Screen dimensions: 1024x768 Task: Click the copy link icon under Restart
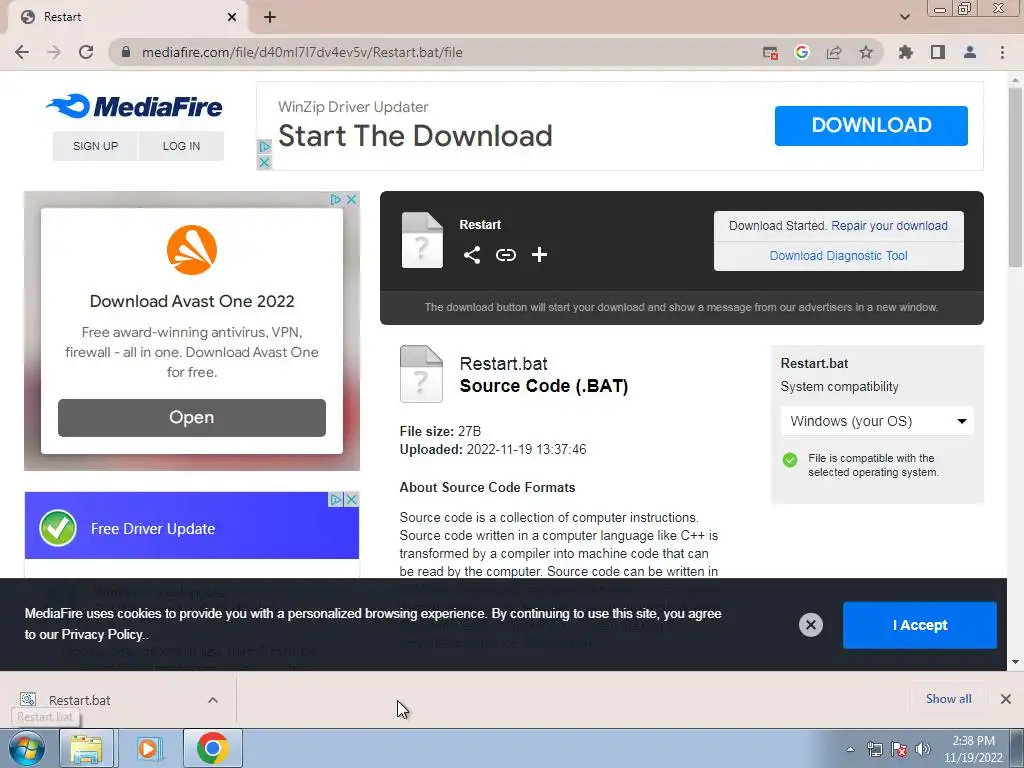pos(505,255)
